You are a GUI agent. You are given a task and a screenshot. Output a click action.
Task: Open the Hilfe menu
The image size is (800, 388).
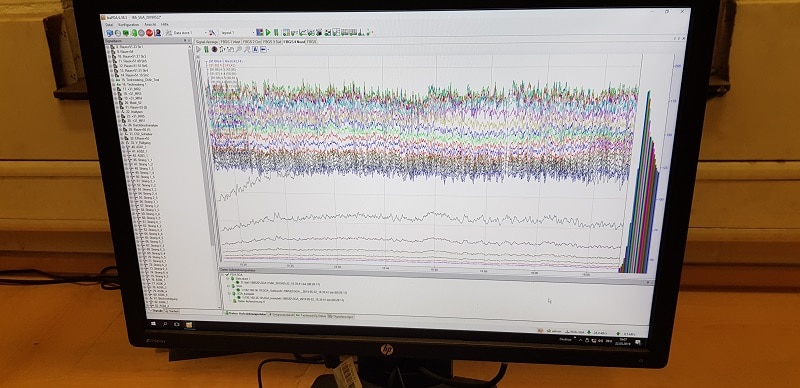pos(164,24)
